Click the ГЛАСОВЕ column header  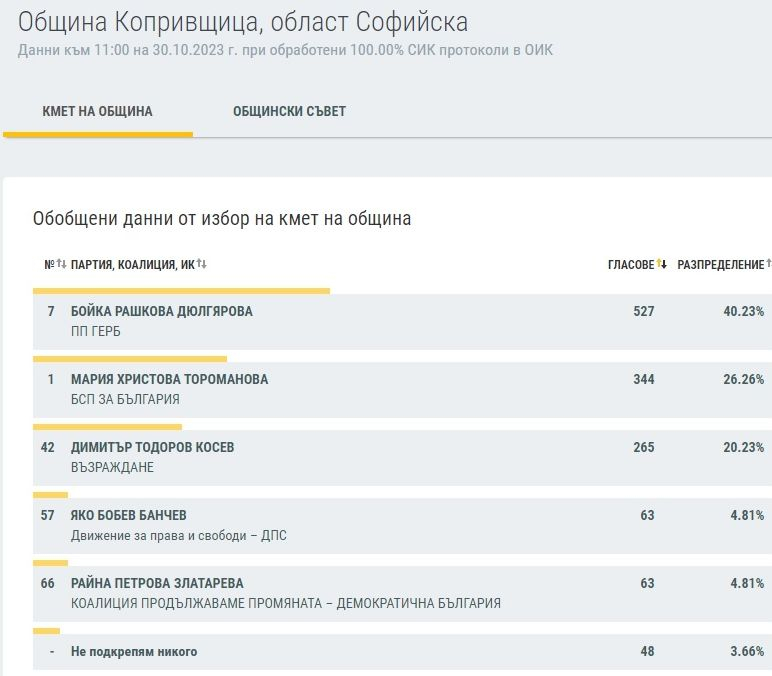(631, 265)
